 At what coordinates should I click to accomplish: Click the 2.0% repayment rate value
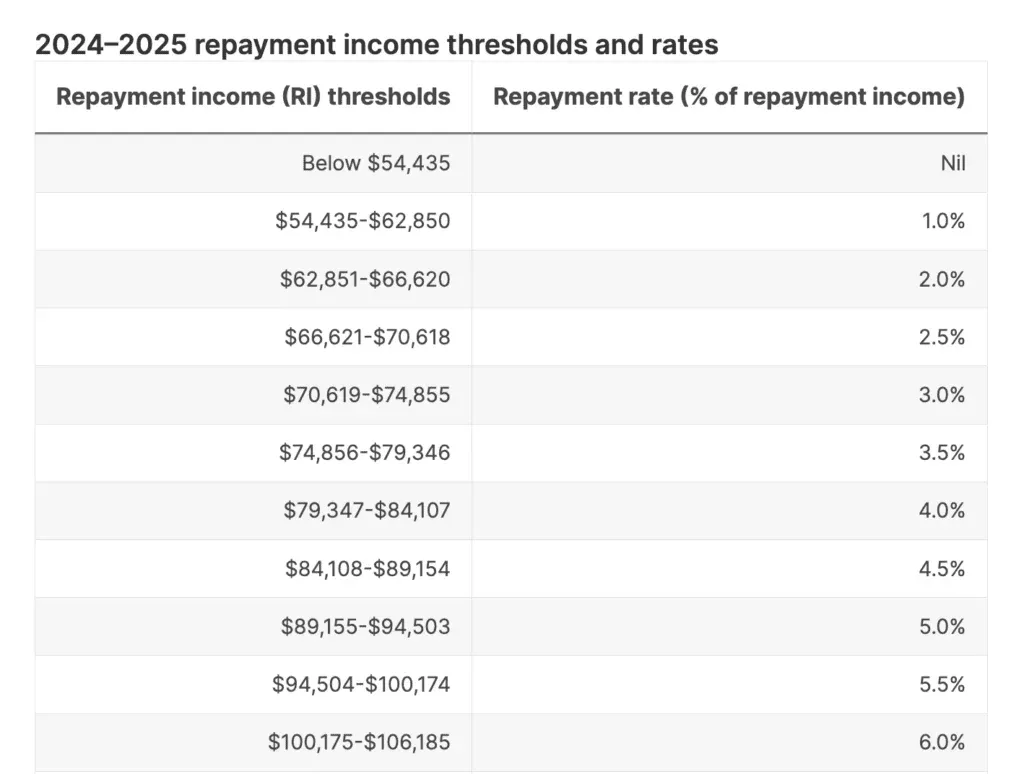click(x=942, y=279)
